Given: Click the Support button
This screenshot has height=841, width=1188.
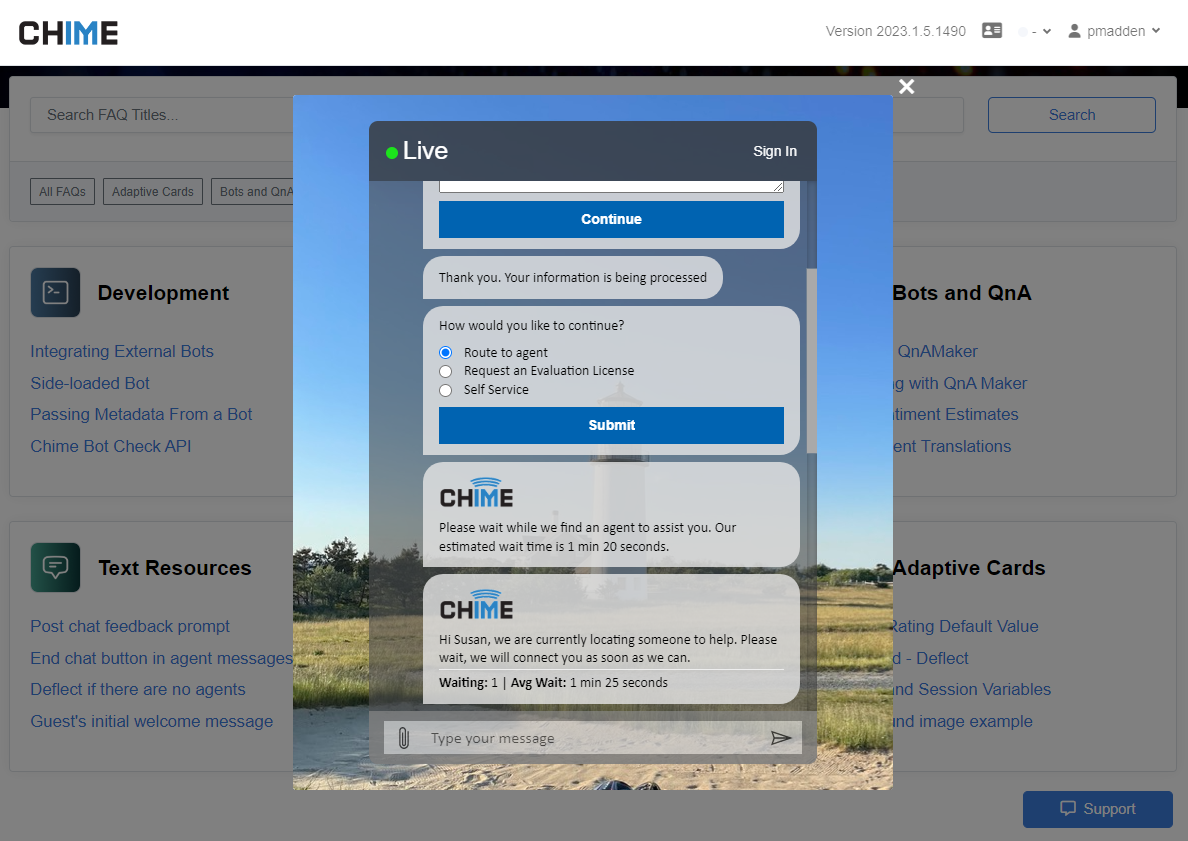Looking at the screenshot, I should pos(1098,809).
